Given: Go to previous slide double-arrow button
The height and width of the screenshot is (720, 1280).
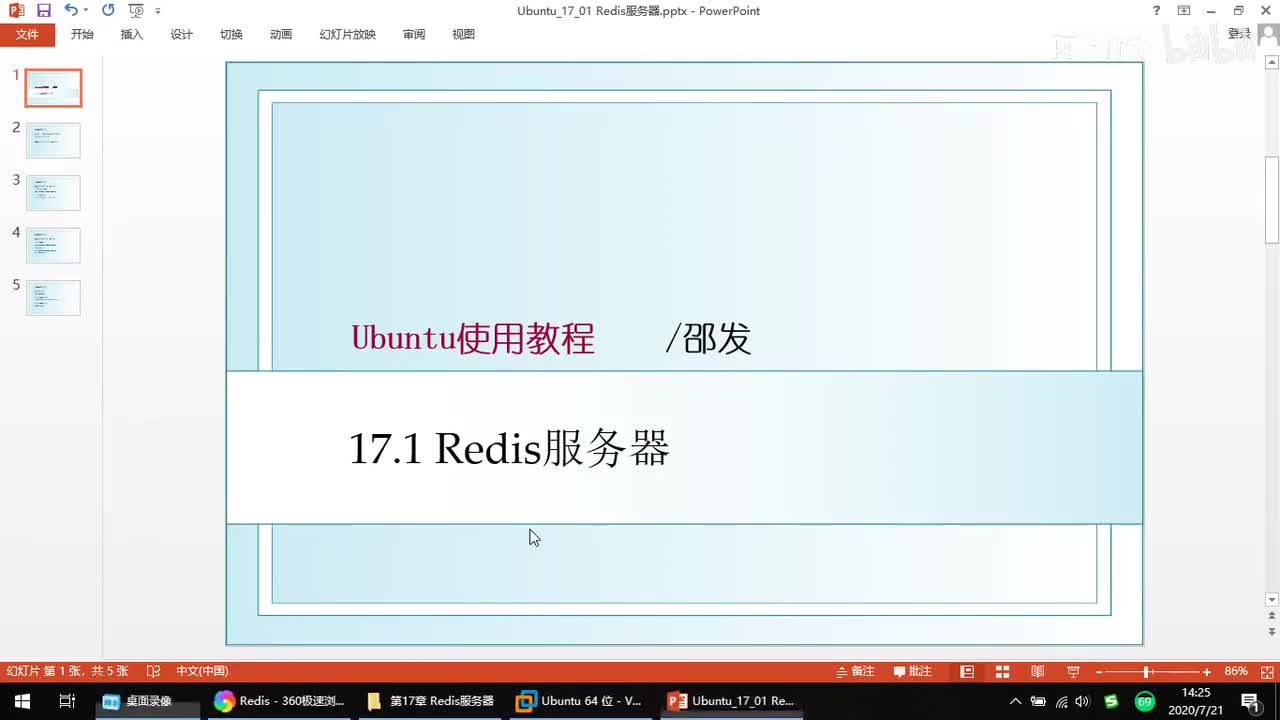Looking at the screenshot, I should coord(1272,617).
